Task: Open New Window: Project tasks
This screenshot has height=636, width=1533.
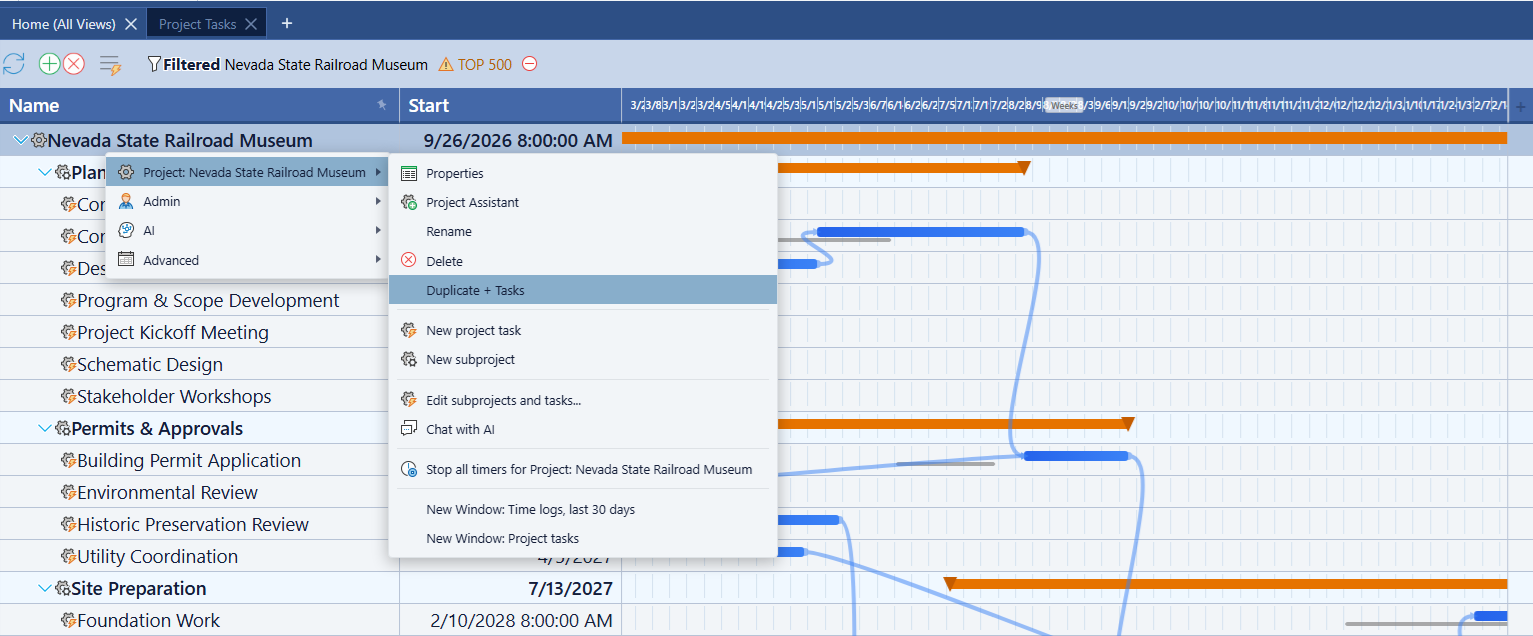Action: (x=583, y=538)
